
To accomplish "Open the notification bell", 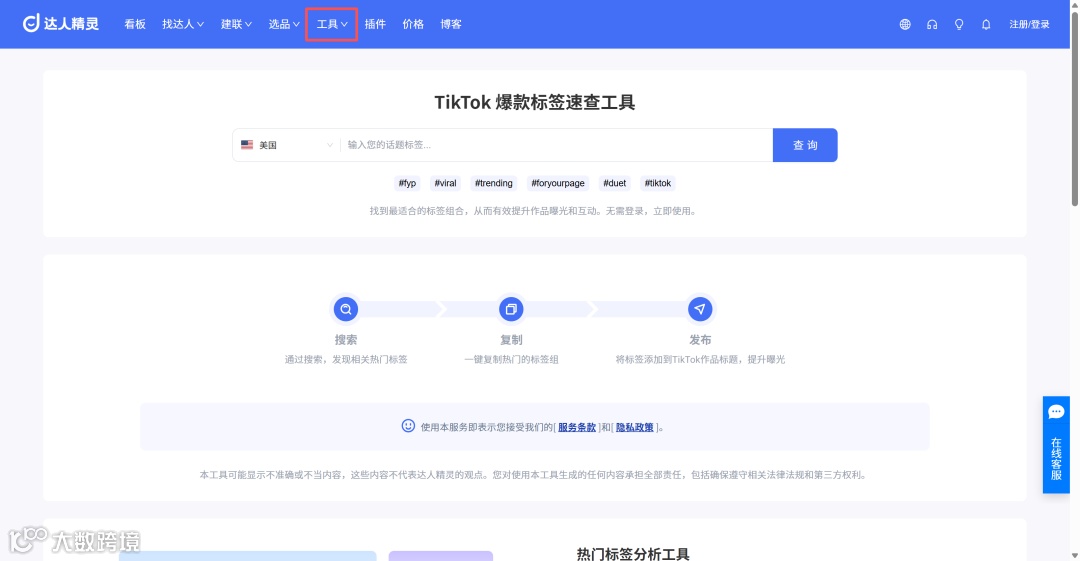I will (x=986, y=24).
